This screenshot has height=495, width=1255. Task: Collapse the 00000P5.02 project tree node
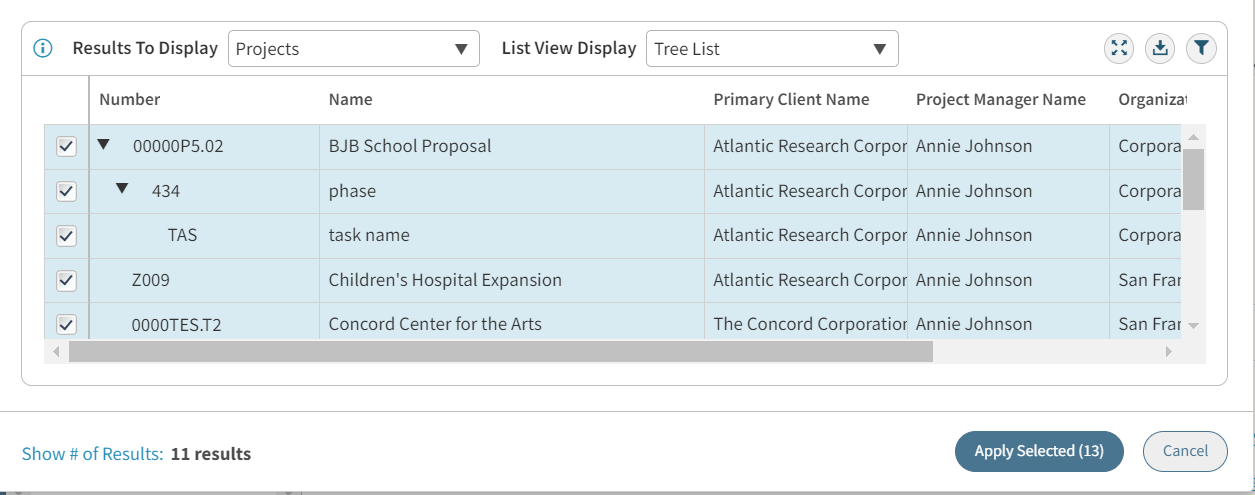tap(103, 145)
